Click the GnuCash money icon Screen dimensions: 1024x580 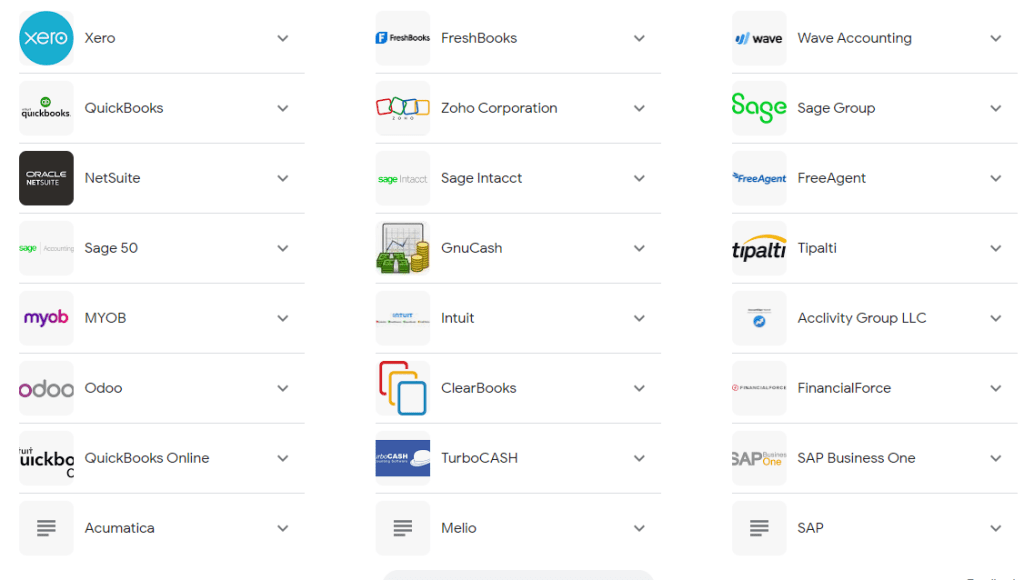point(403,248)
